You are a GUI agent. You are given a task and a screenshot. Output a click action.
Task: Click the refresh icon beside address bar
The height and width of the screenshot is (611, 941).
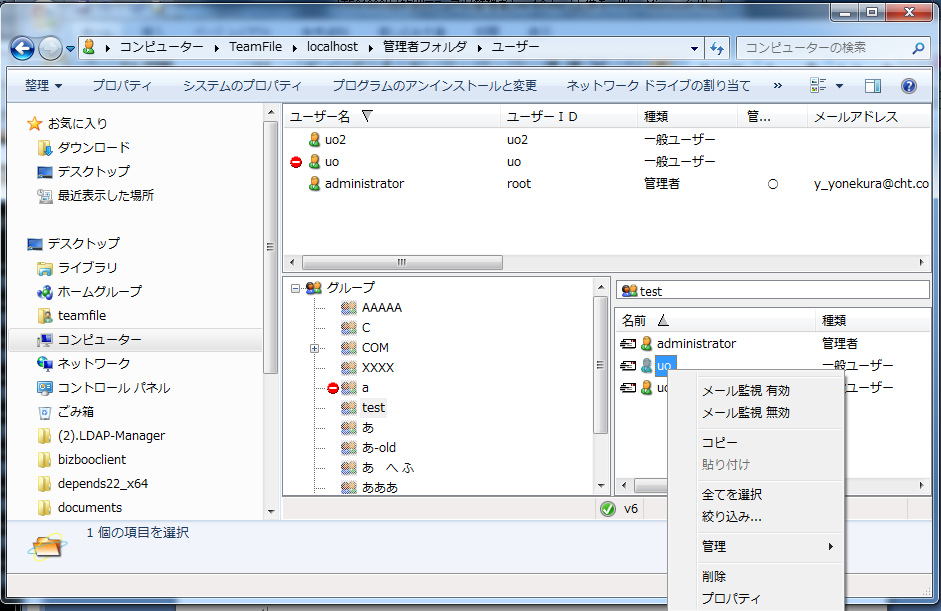point(717,48)
